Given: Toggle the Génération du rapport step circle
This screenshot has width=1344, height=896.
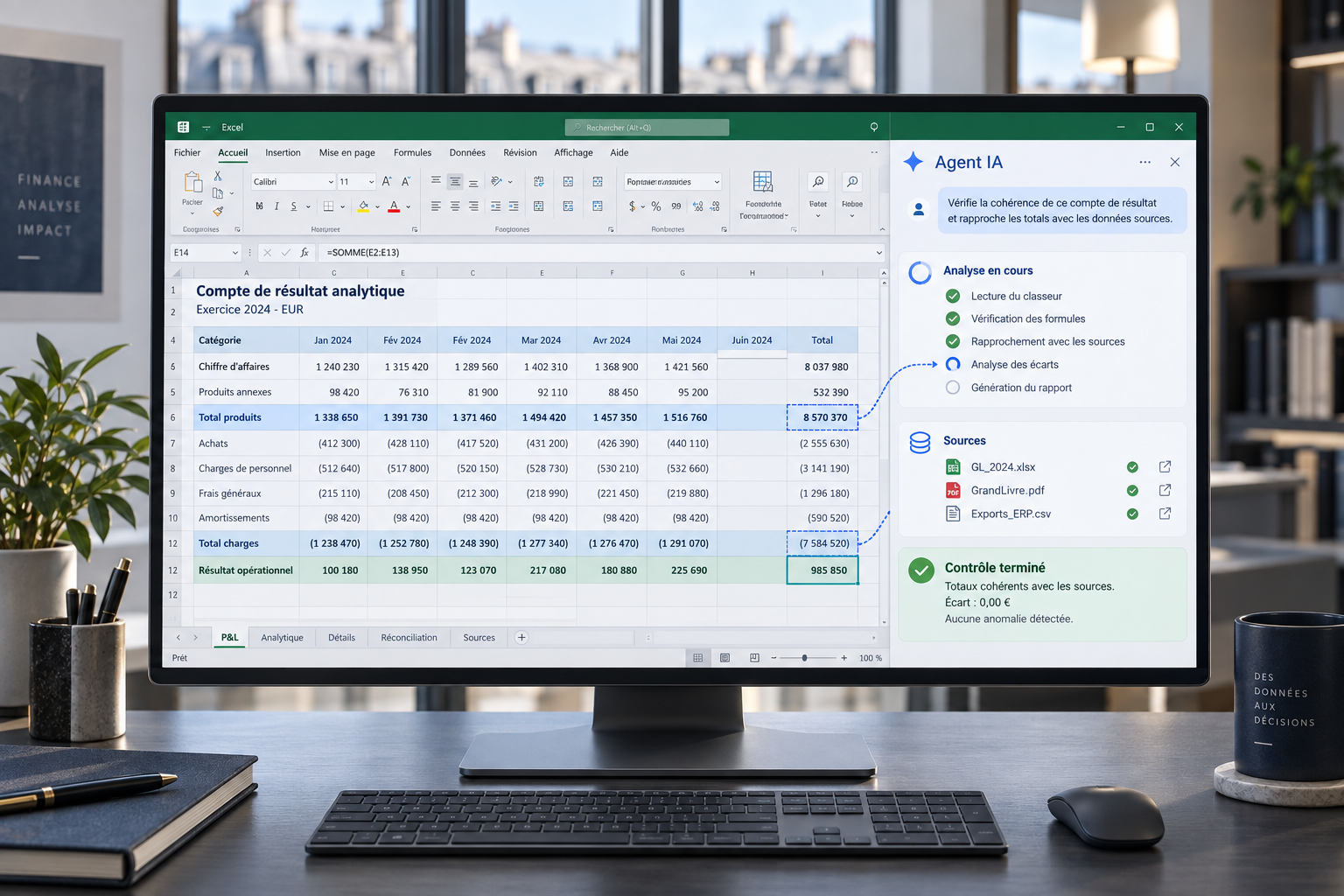Looking at the screenshot, I should coord(953,388).
